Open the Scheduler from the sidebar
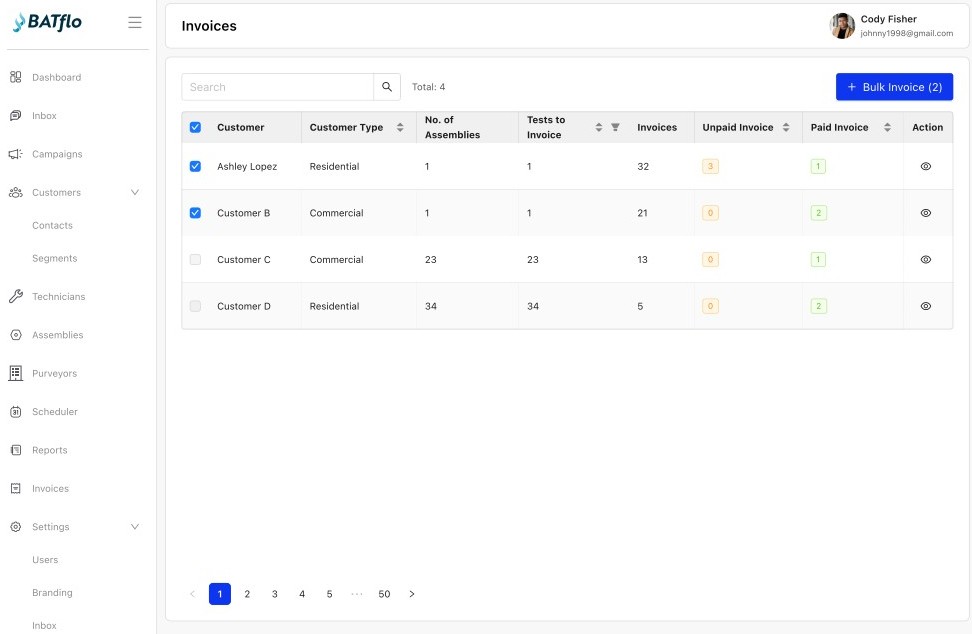Image resolution: width=972 pixels, height=634 pixels. coord(54,411)
